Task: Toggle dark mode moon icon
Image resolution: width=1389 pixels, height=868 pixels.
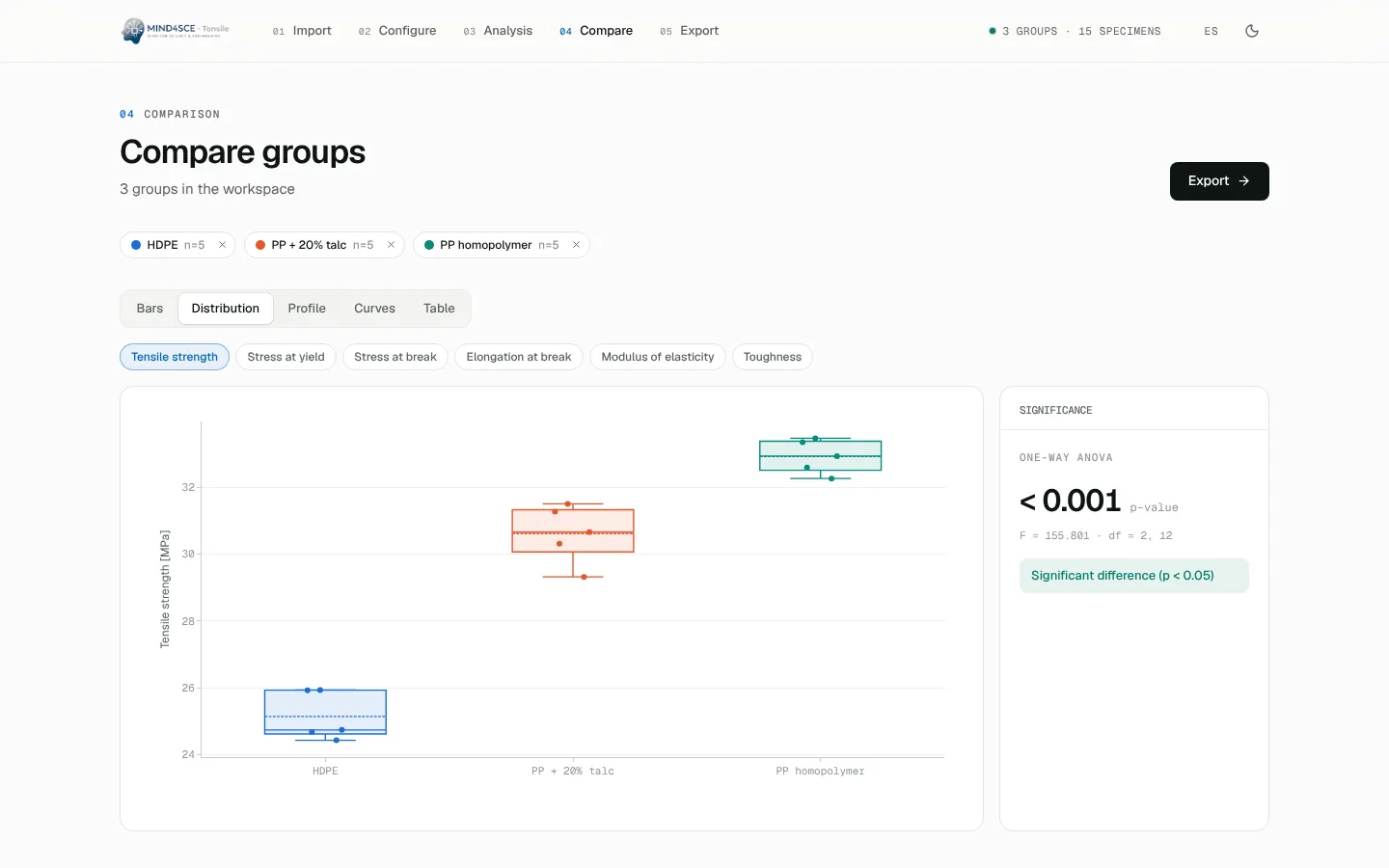Action: [1252, 31]
